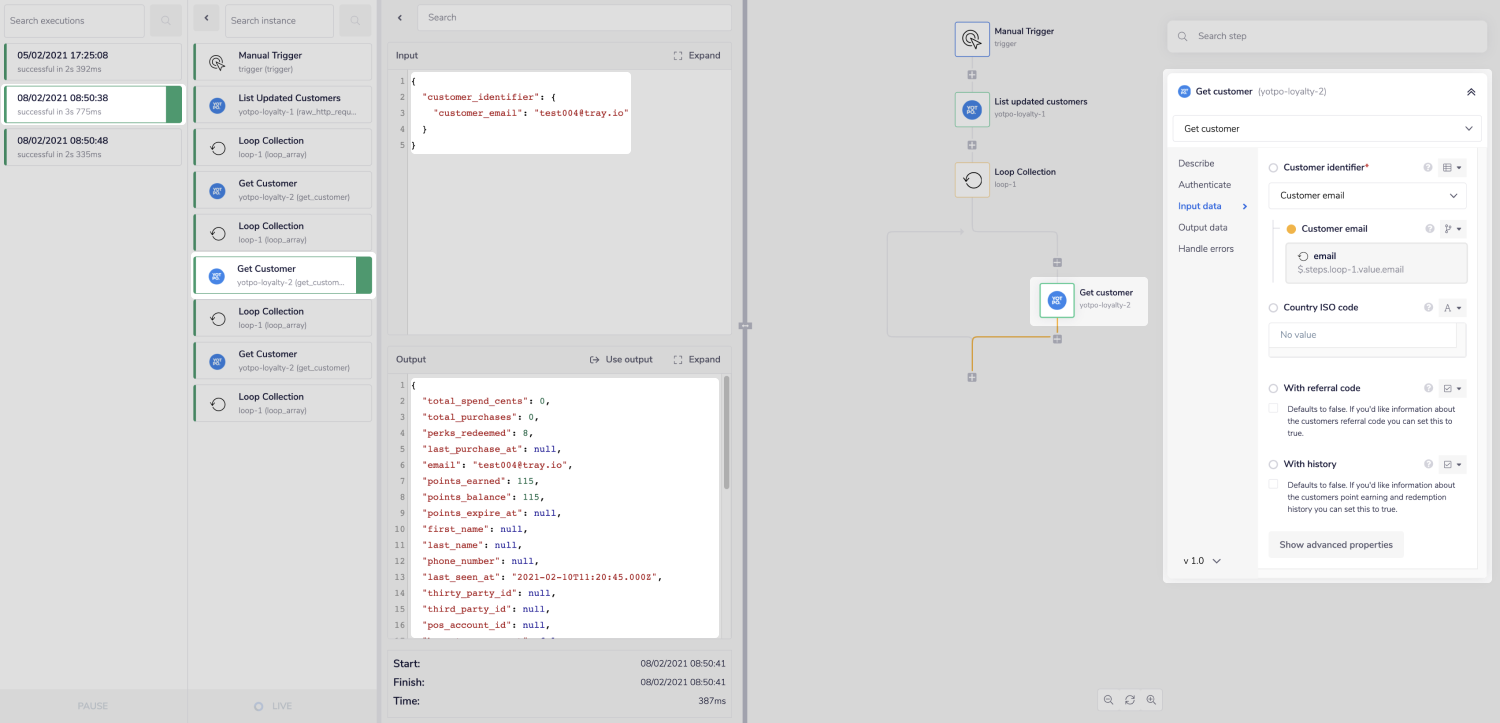Click the plus icon below List updated customers

click(x=971, y=144)
